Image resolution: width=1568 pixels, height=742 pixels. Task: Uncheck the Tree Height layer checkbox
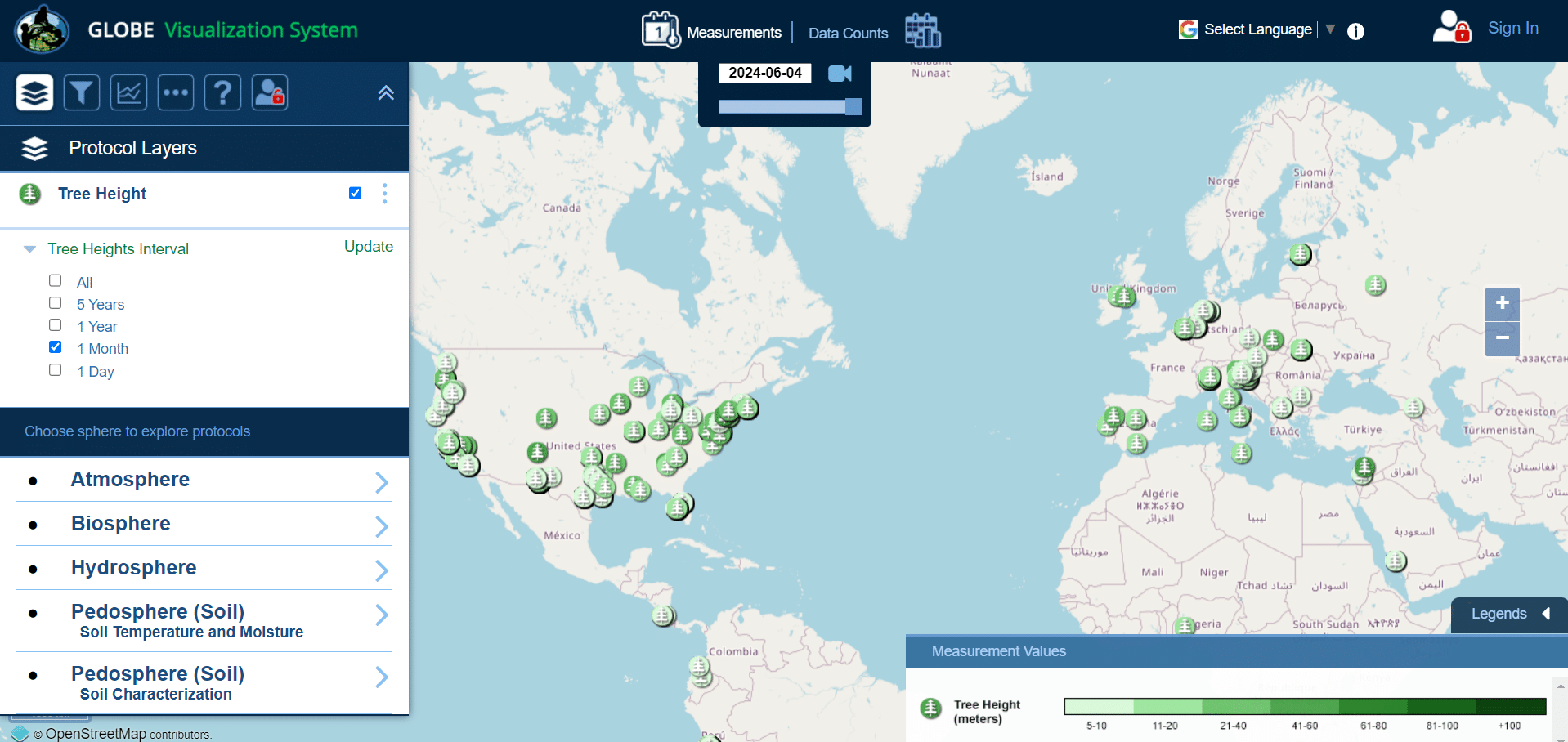click(355, 193)
